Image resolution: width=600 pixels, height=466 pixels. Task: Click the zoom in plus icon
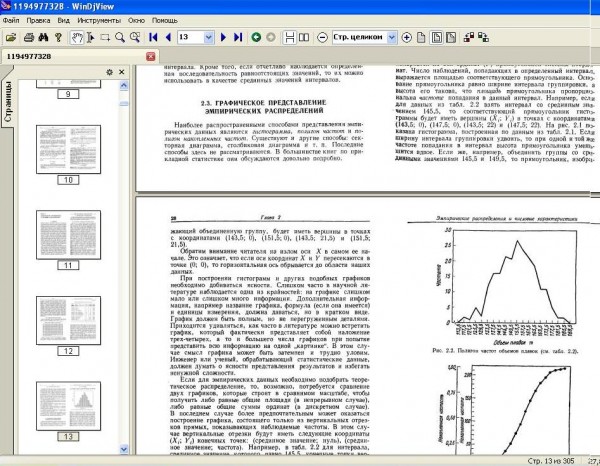point(406,37)
